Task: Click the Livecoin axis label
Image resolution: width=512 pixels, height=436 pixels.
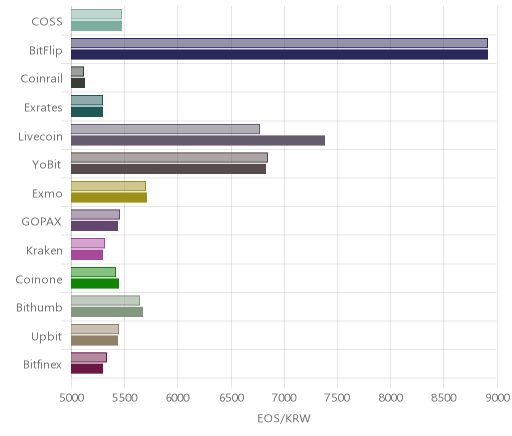Action: pos(40,136)
